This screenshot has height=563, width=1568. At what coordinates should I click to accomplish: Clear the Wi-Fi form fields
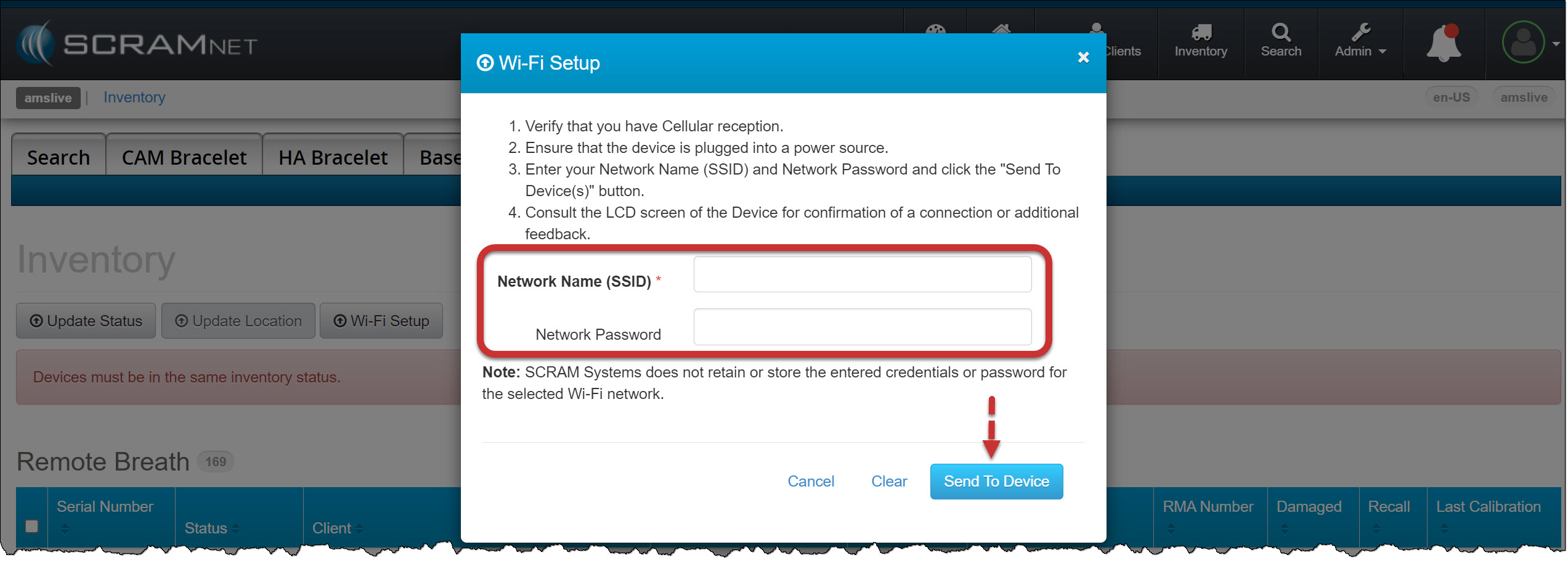888,481
